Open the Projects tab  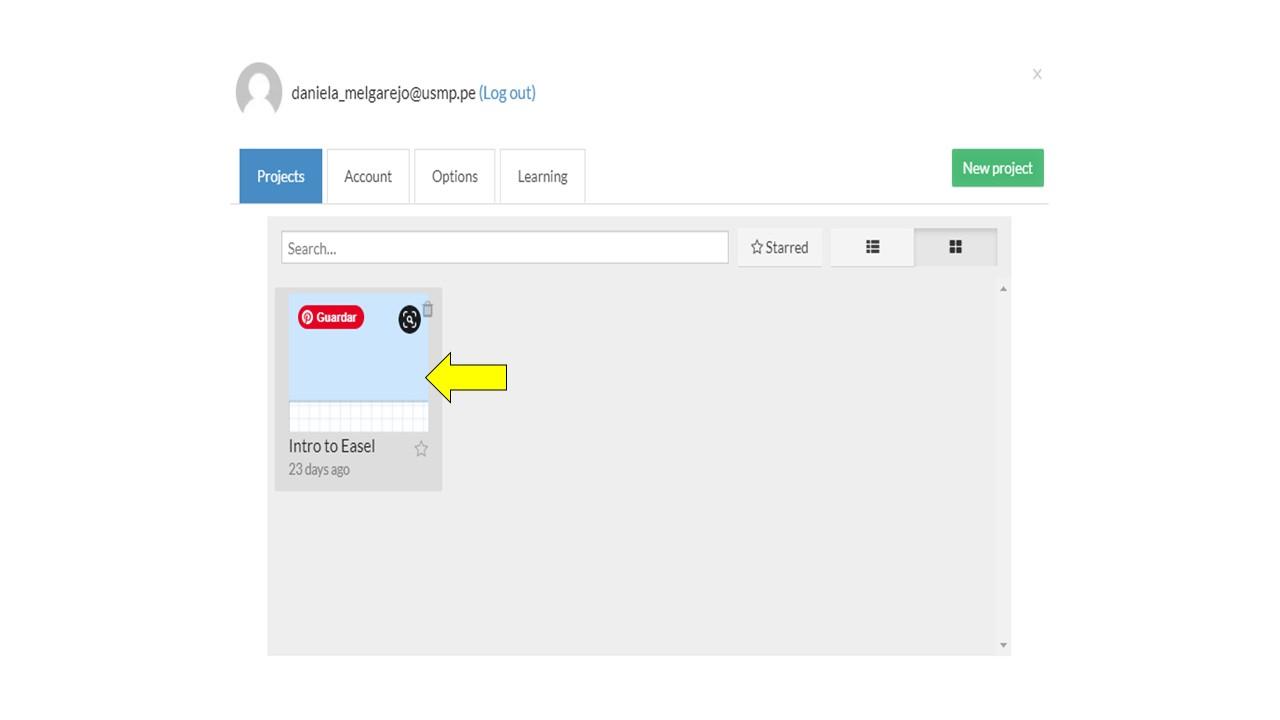pyautogui.click(x=281, y=176)
